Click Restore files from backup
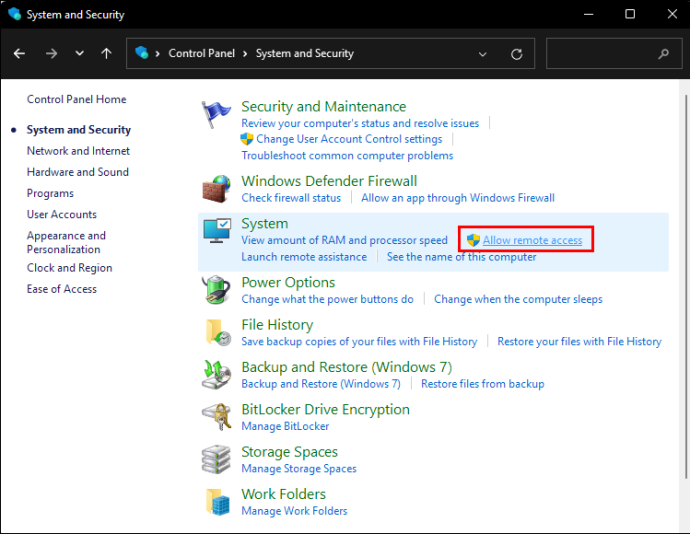 tap(482, 384)
